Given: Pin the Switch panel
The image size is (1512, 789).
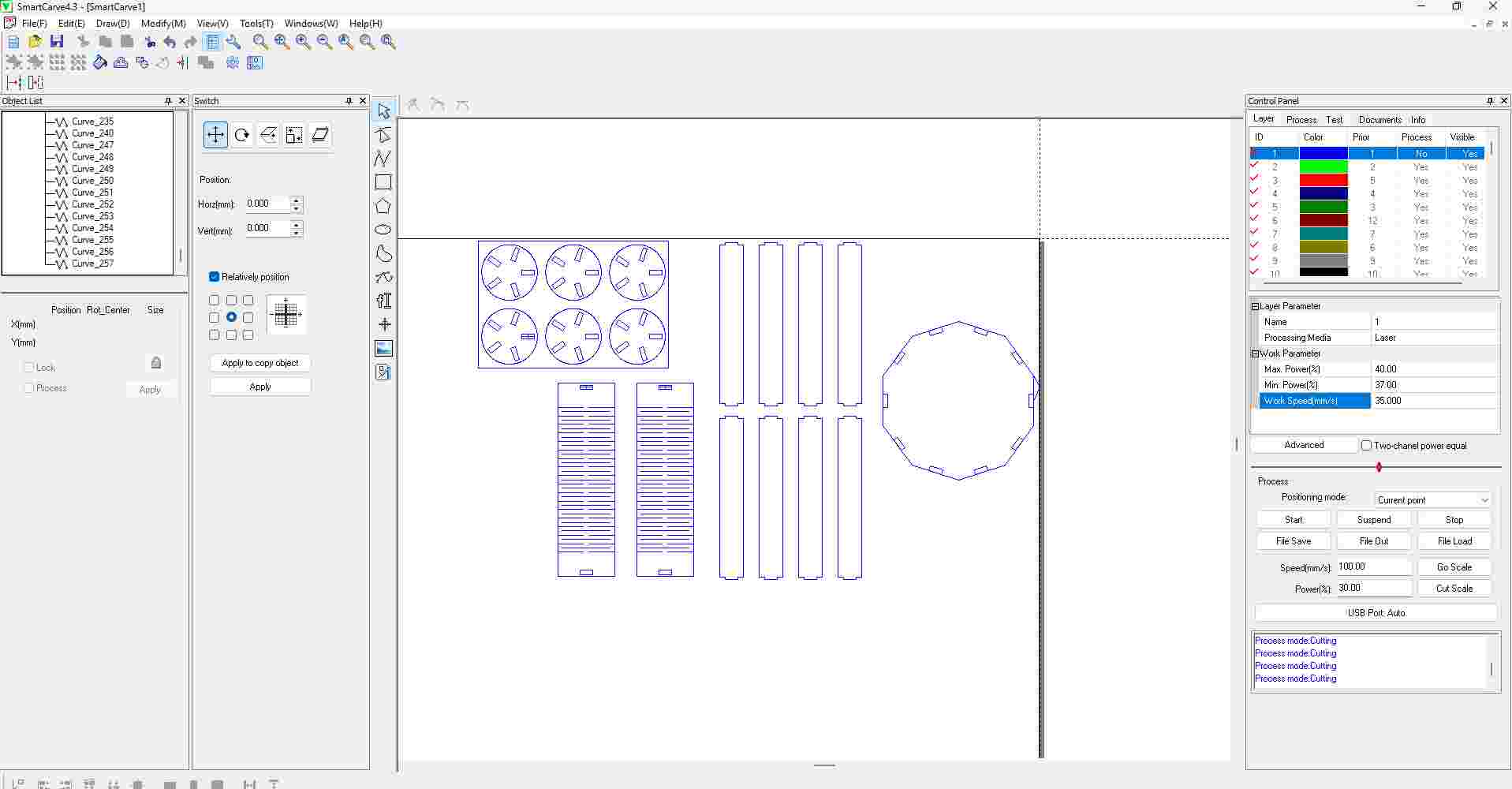Looking at the screenshot, I should click(349, 101).
